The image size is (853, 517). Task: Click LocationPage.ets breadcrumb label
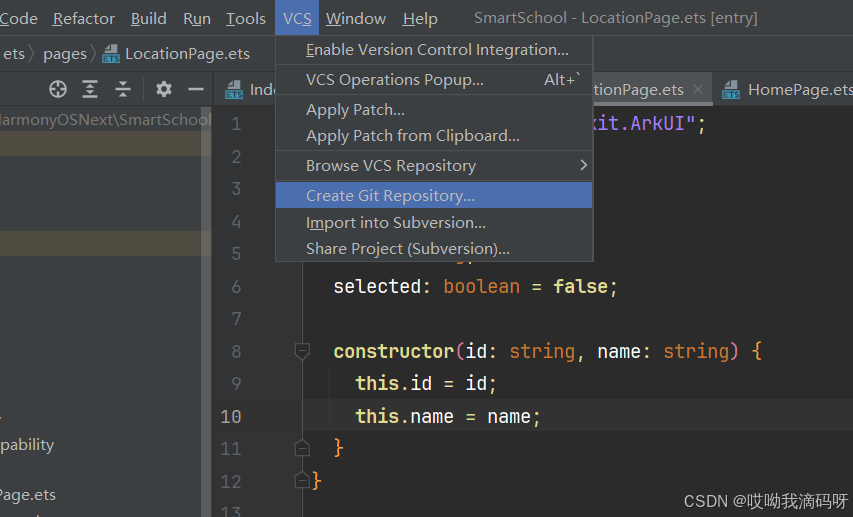(187, 54)
